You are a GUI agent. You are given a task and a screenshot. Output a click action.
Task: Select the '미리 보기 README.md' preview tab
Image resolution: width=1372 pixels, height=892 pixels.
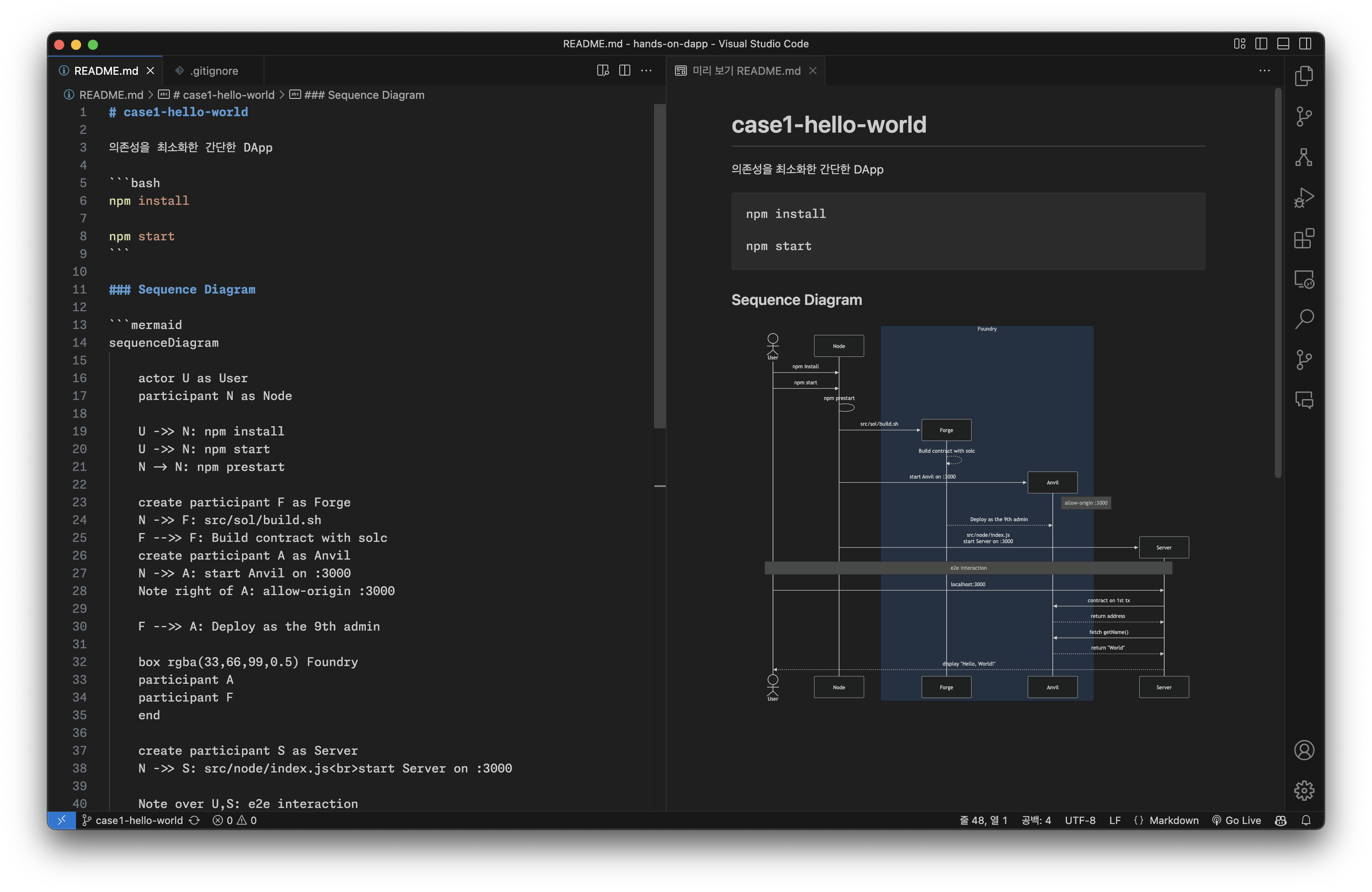point(746,70)
